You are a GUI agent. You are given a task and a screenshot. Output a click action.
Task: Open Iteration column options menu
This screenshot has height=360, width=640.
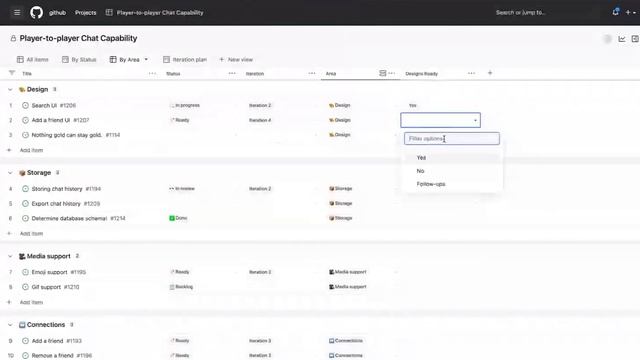pyautogui.click(x=311, y=73)
